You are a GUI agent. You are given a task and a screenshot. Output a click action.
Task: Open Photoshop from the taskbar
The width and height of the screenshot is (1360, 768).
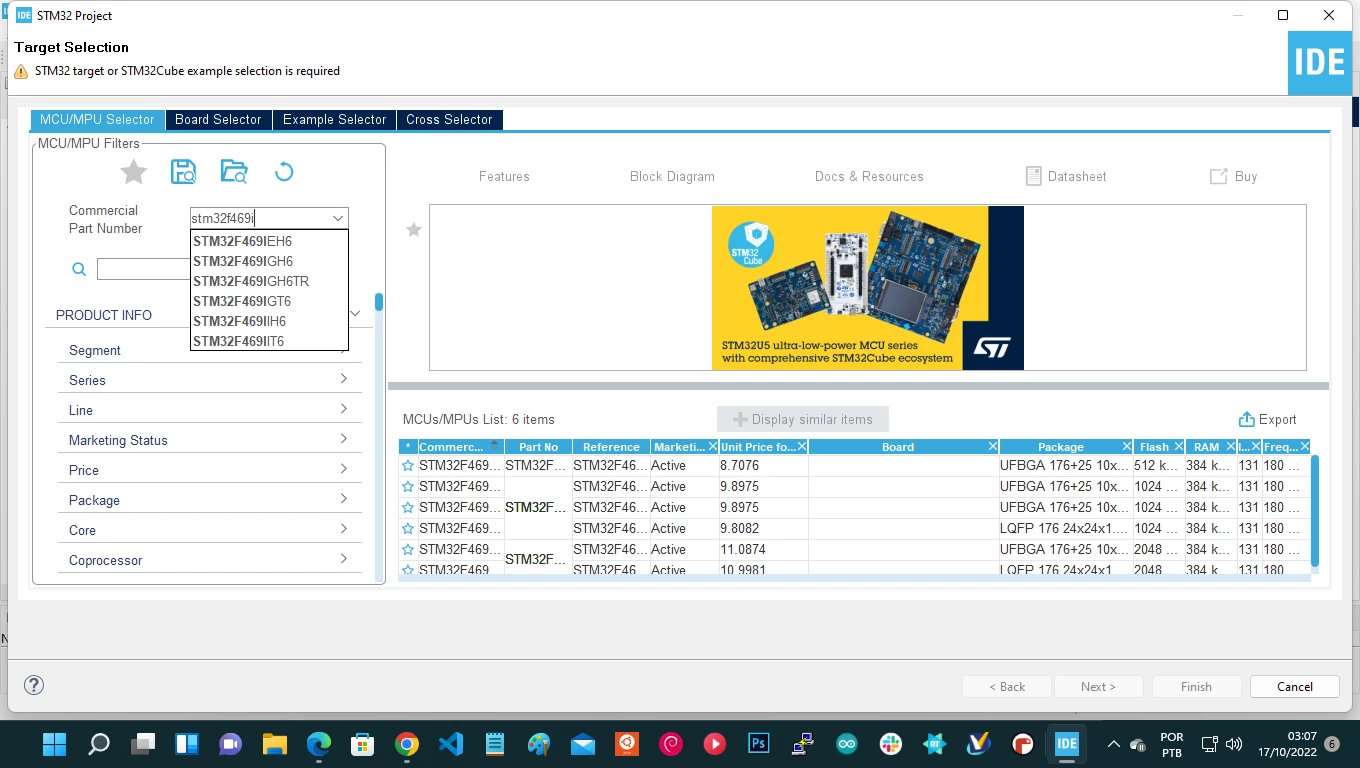tap(758, 744)
